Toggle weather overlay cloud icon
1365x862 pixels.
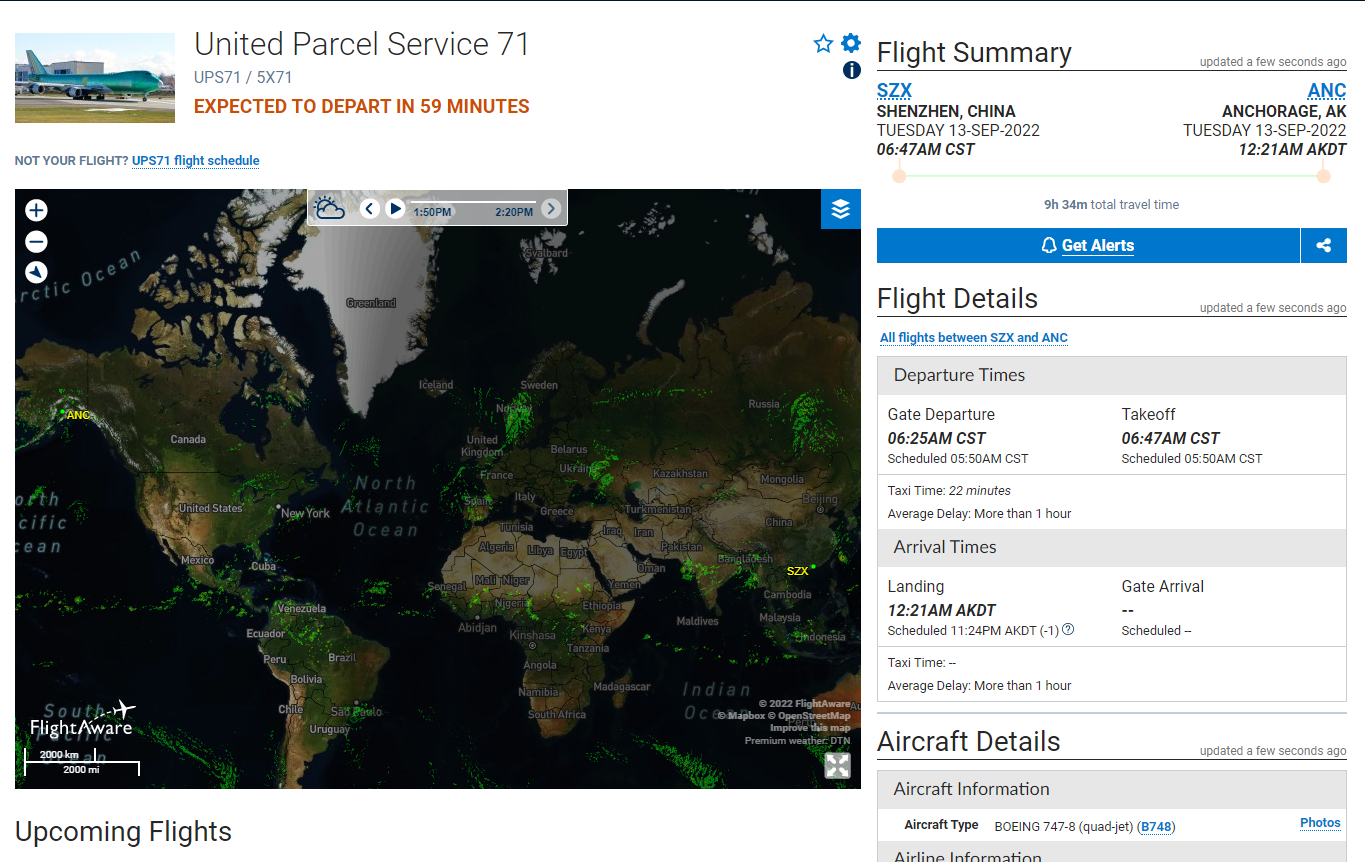point(329,208)
